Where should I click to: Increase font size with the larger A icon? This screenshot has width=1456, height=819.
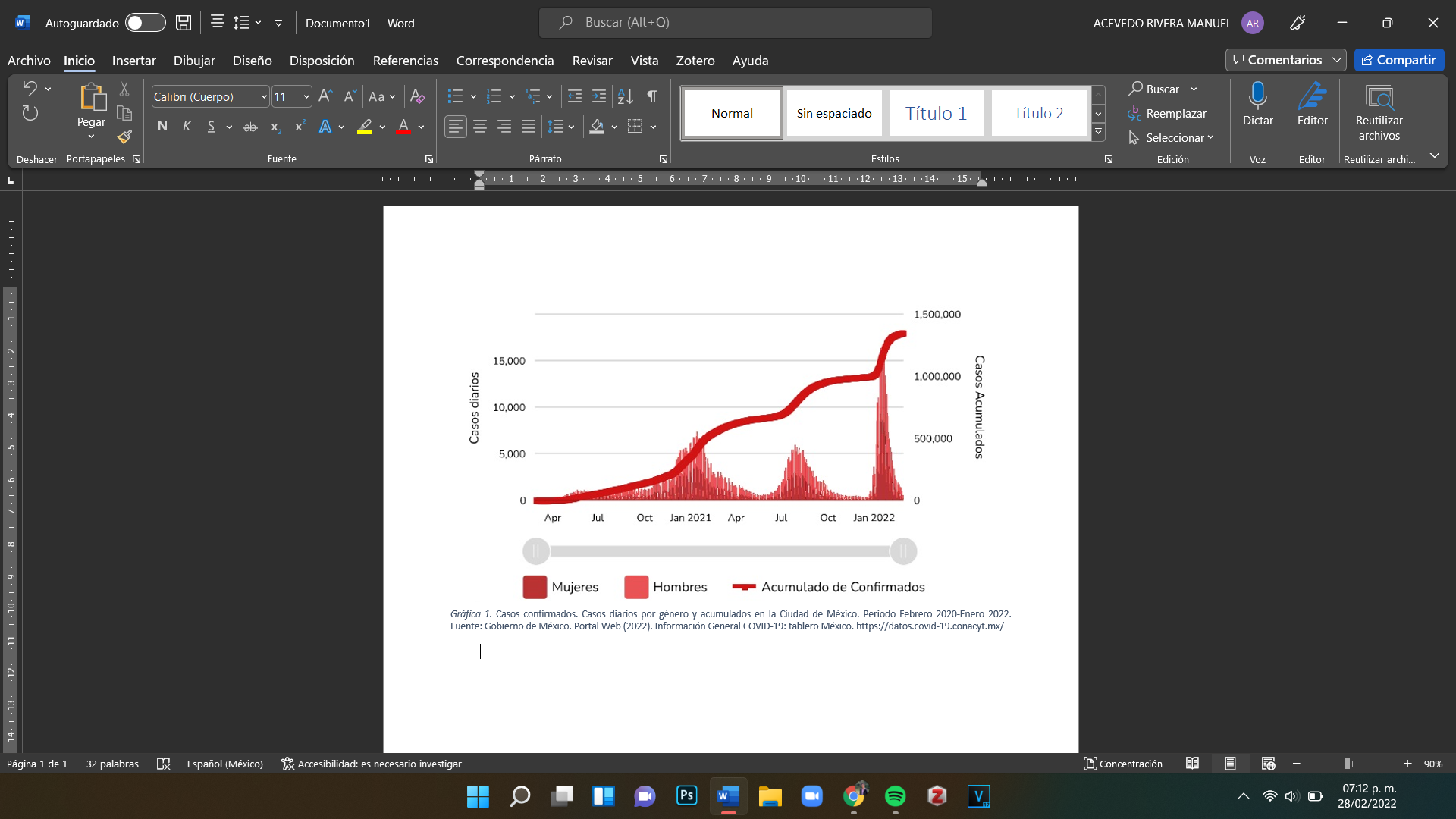coord(325,96)
